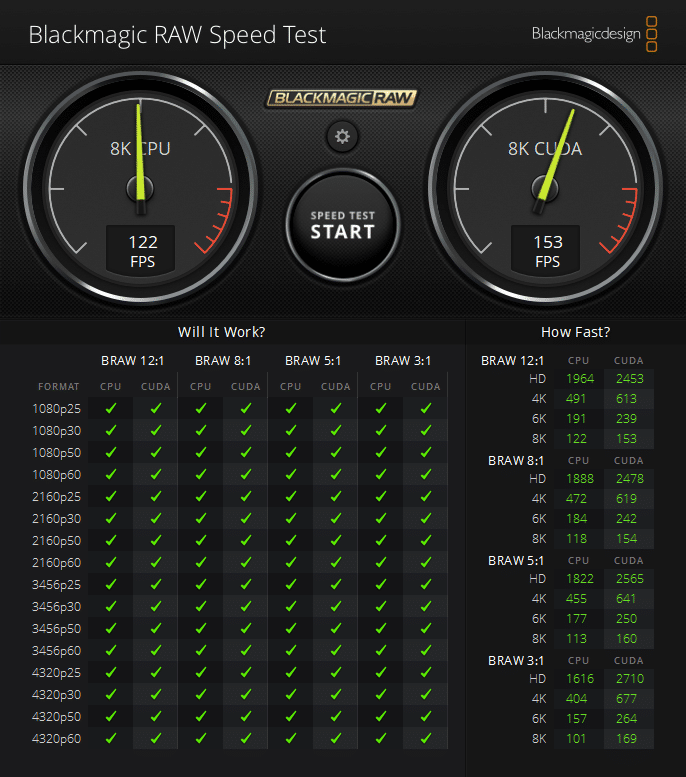Open the settings gear icon

click(x=342, y=136)
